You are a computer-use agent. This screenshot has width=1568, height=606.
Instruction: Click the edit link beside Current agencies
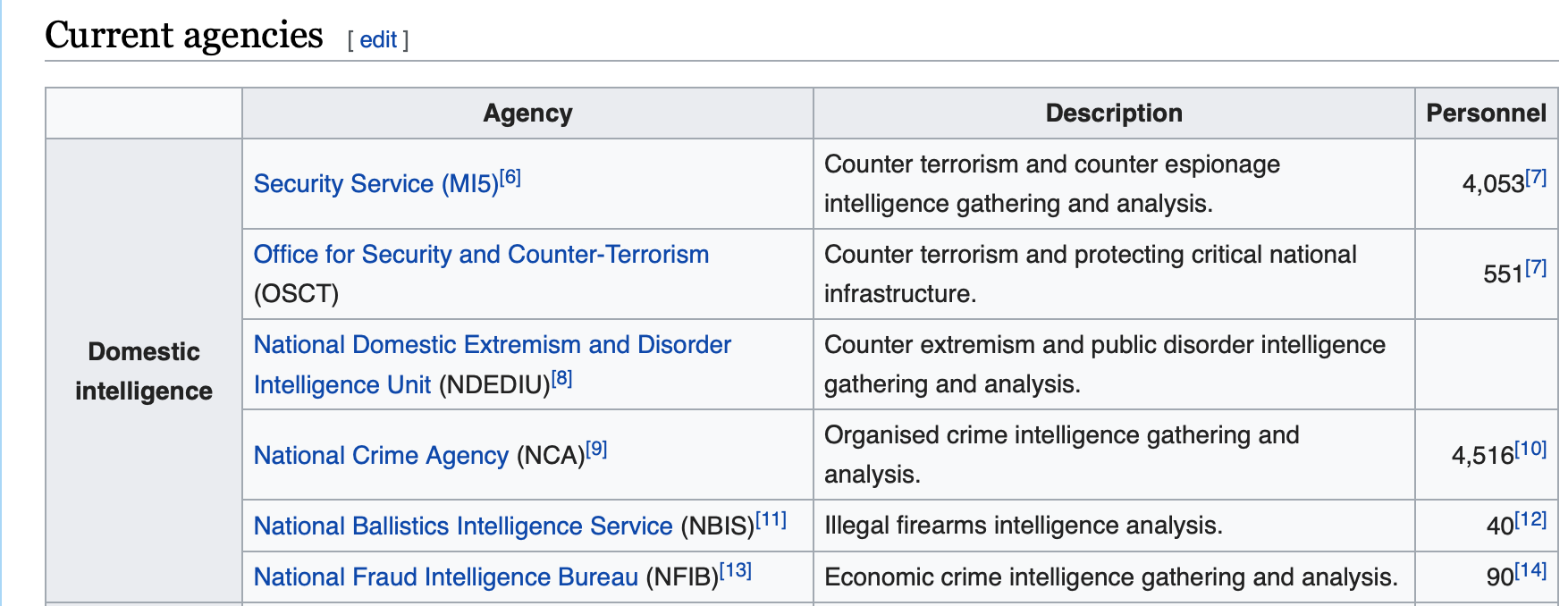tap(378, 40)
